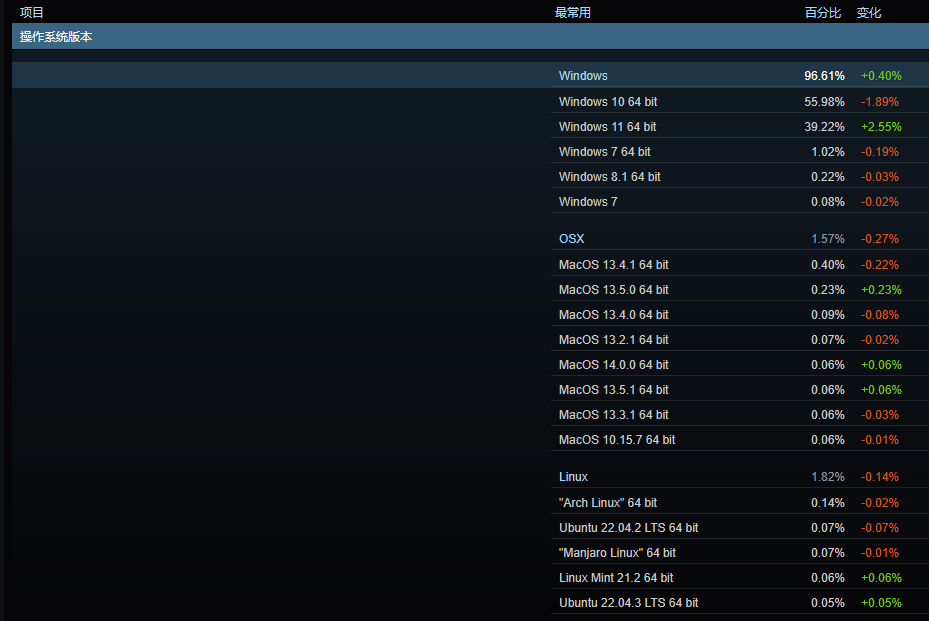Click the 操作系统版本 section header
This screenshot has height=621, width=929.
pyautogui.click(x=470, y=36)
